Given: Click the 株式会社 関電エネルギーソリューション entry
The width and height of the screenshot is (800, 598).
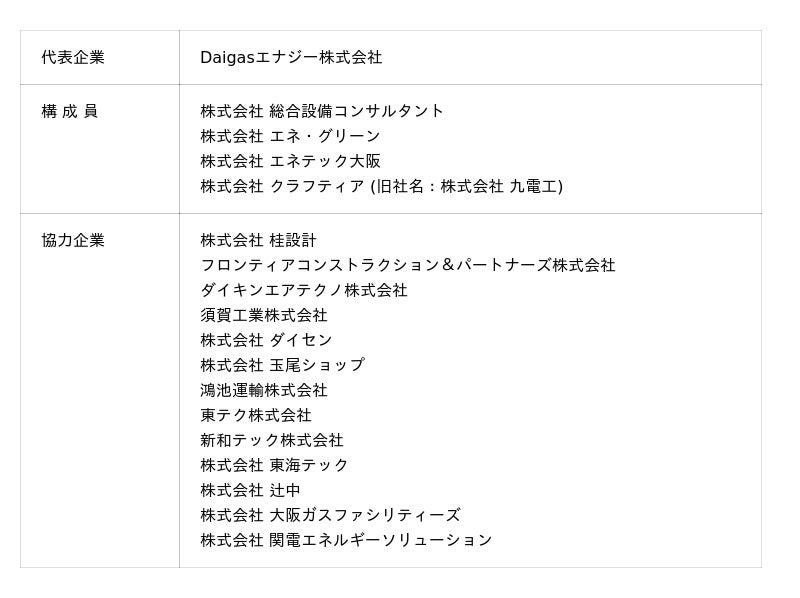Looking at the screenshot, I should pos(346,540).
